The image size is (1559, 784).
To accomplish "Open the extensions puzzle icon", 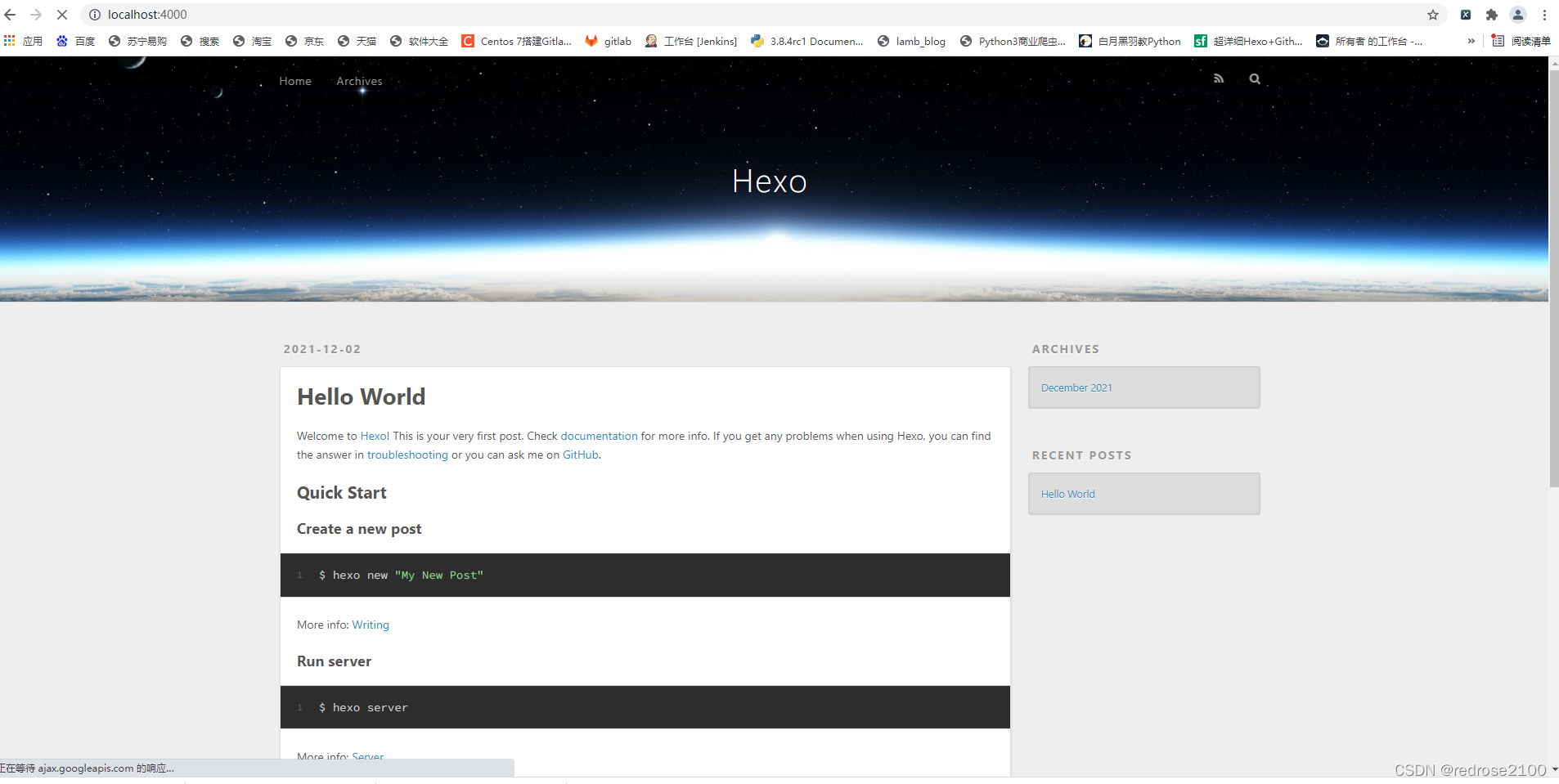I will click(x=1492, y=15).
